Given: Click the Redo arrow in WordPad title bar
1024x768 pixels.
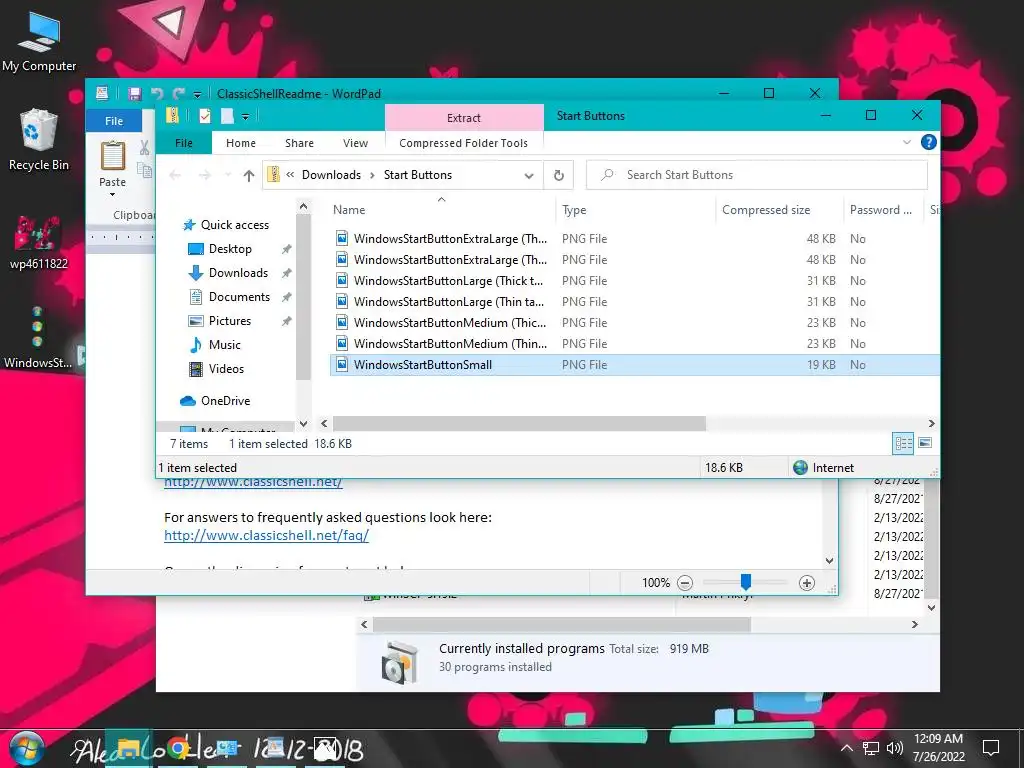Looking at the screenshot, I should (178, 93).
